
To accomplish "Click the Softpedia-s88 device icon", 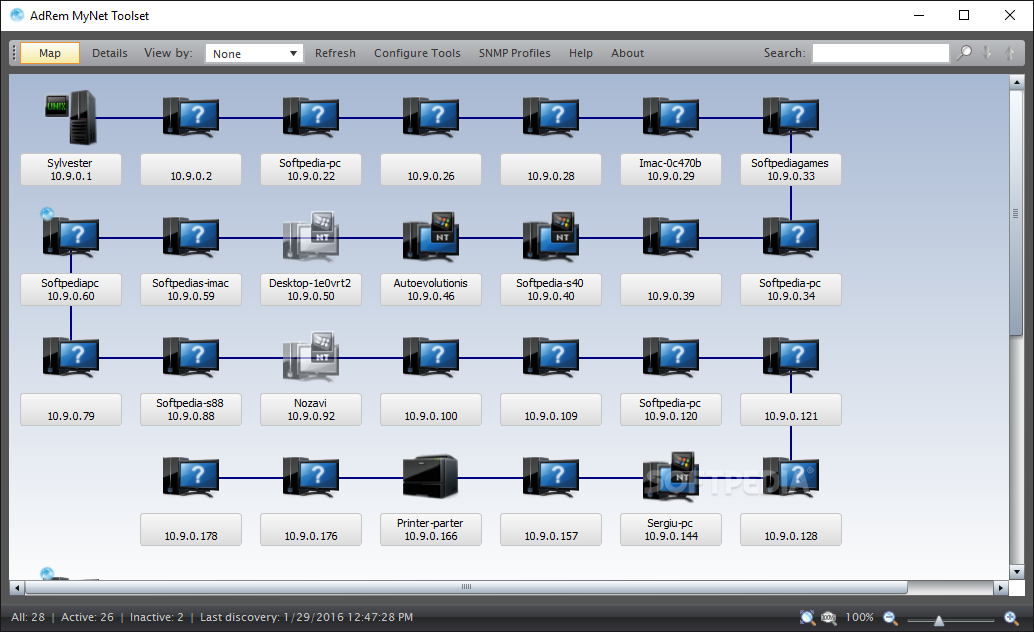I will 191,356.
